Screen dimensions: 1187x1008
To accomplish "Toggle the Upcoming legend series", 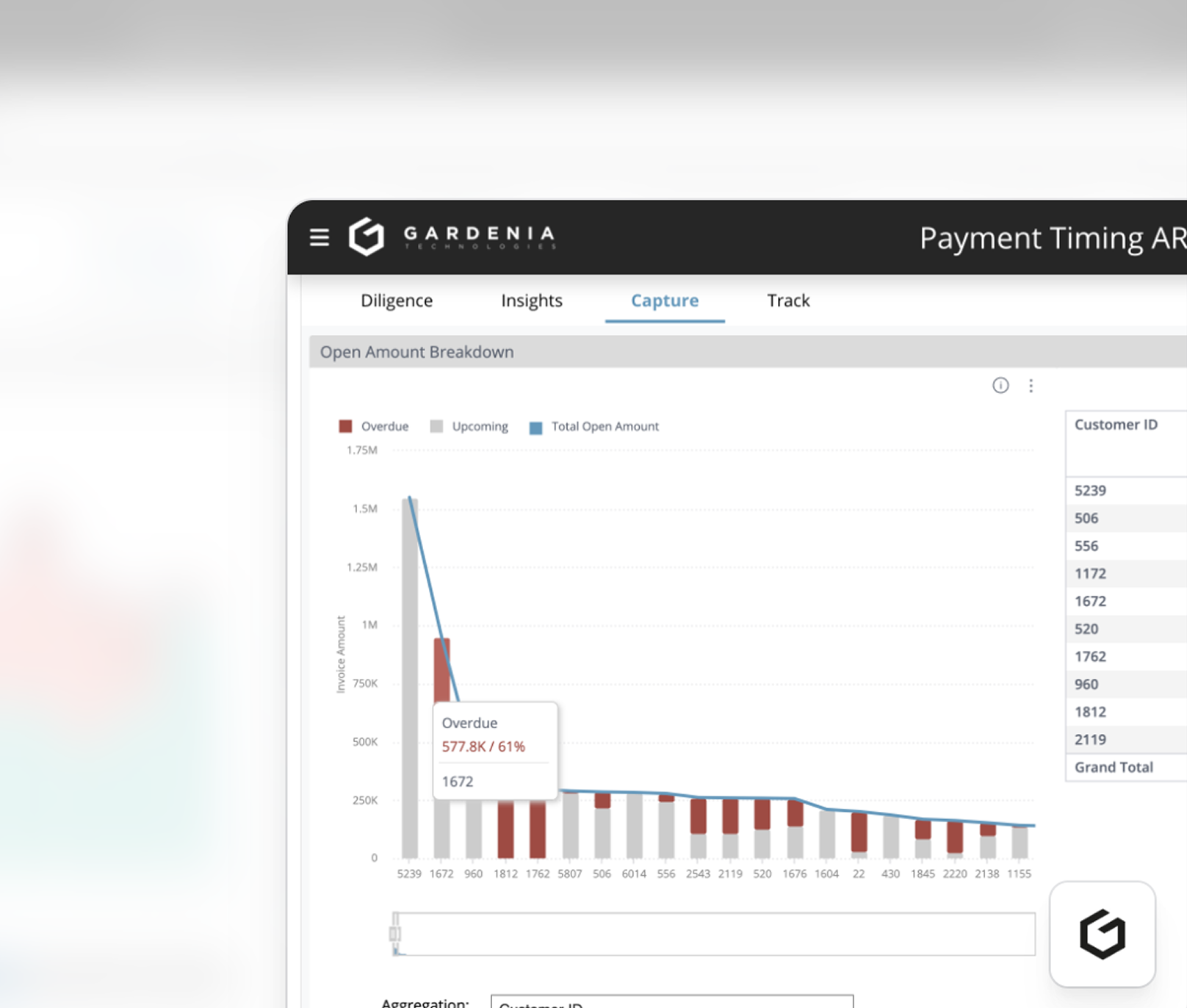I will 469,426.
